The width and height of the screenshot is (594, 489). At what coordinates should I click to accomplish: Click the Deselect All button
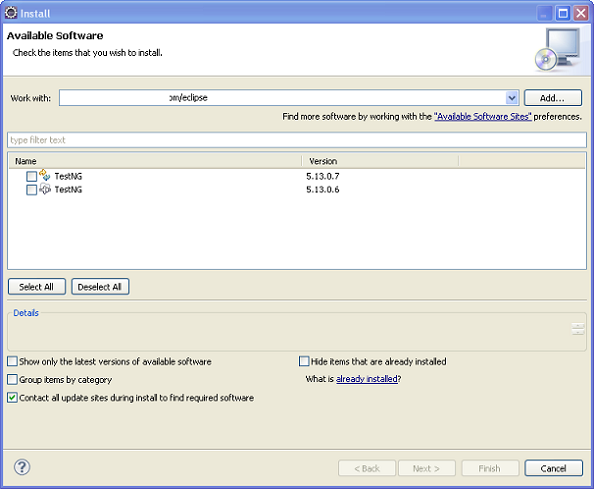point(100,287)
